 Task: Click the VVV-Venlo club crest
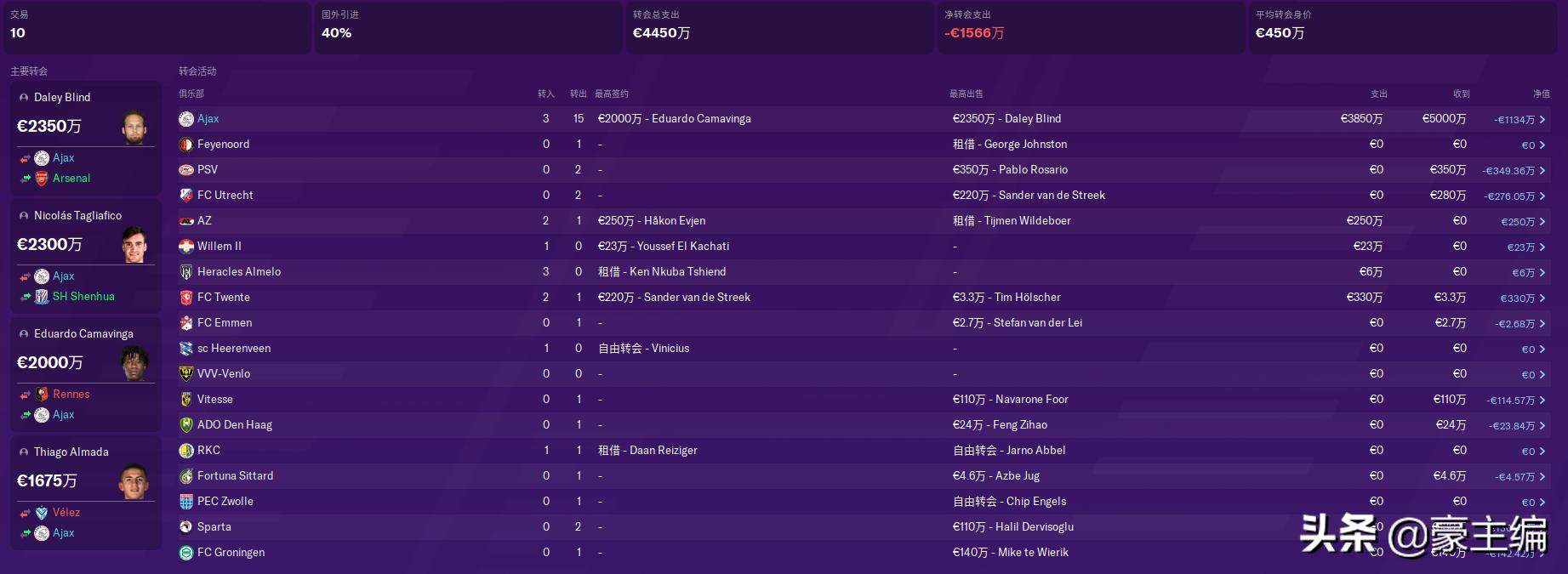pos(186,374)
